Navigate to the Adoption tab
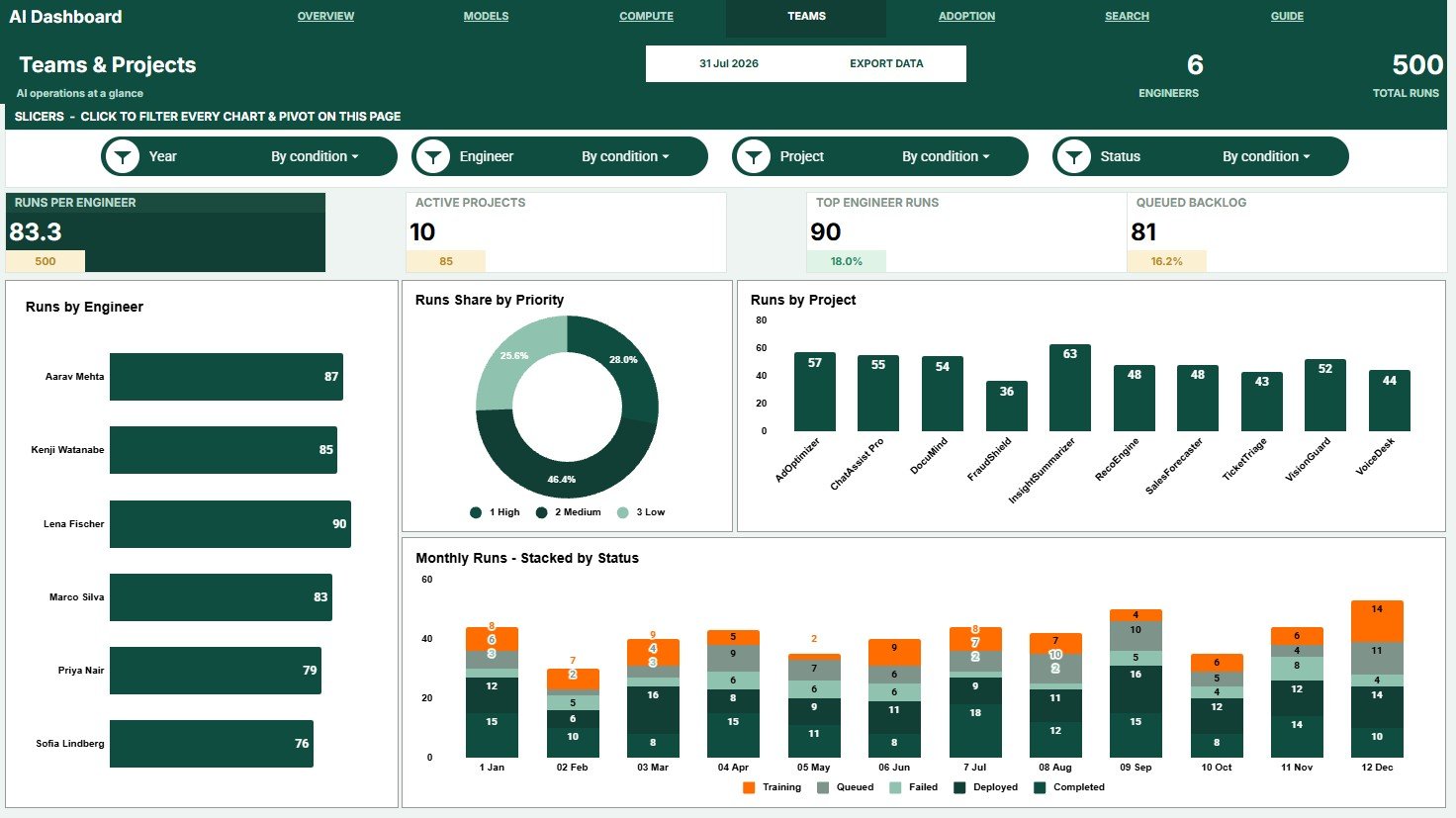This screenshot has height=818, width=1456. tap(966, 16)
